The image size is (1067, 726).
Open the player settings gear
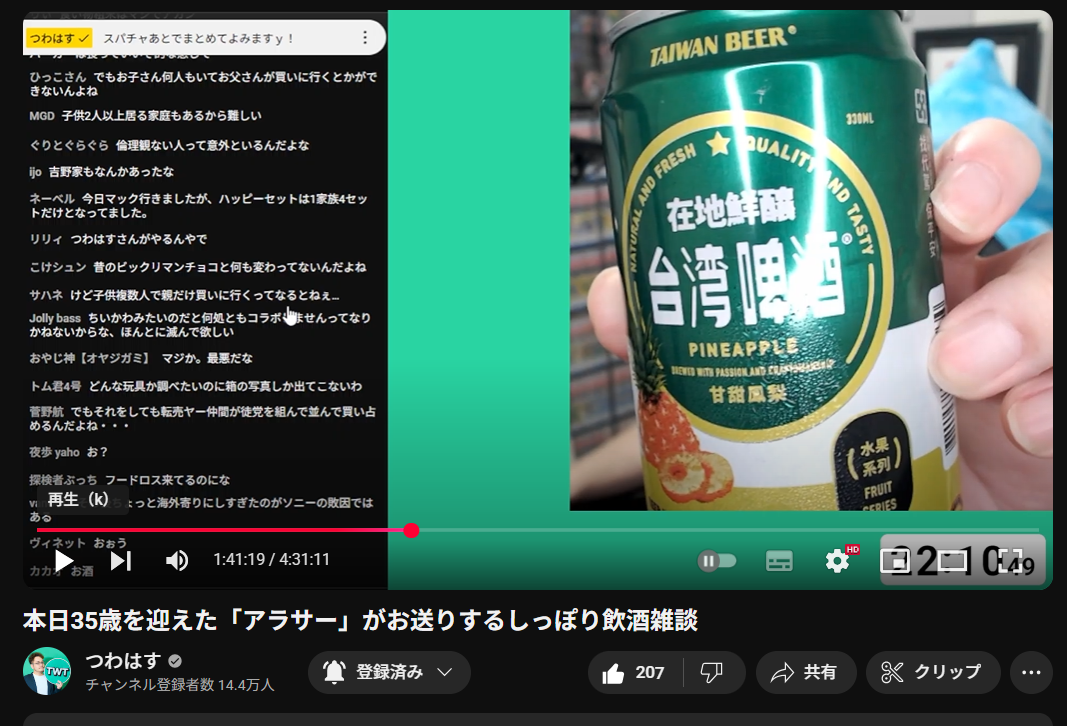click(837, 561)
